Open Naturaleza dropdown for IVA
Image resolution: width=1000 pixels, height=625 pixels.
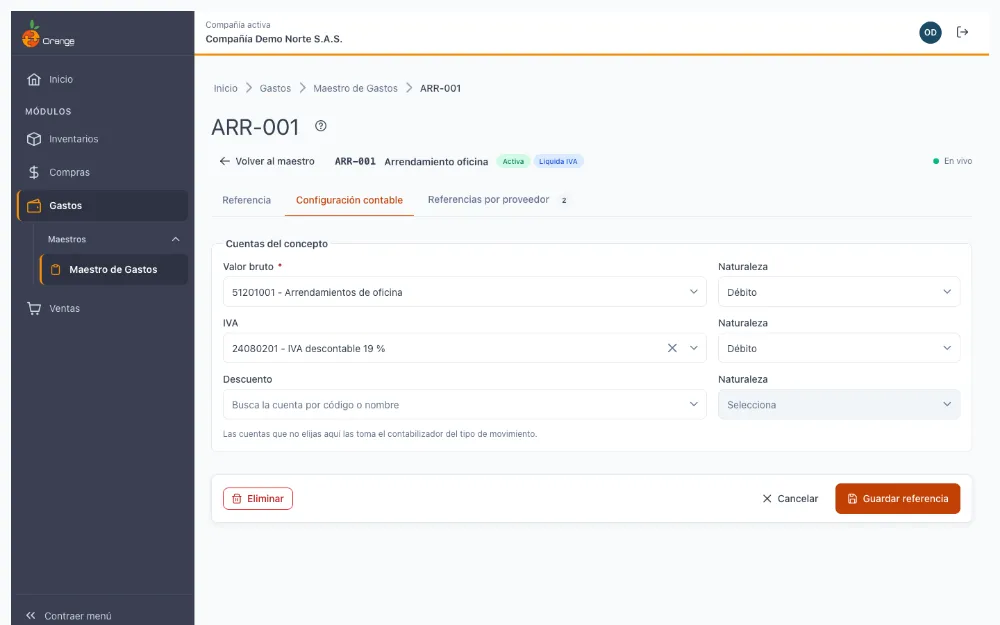(x=839, y=348)
